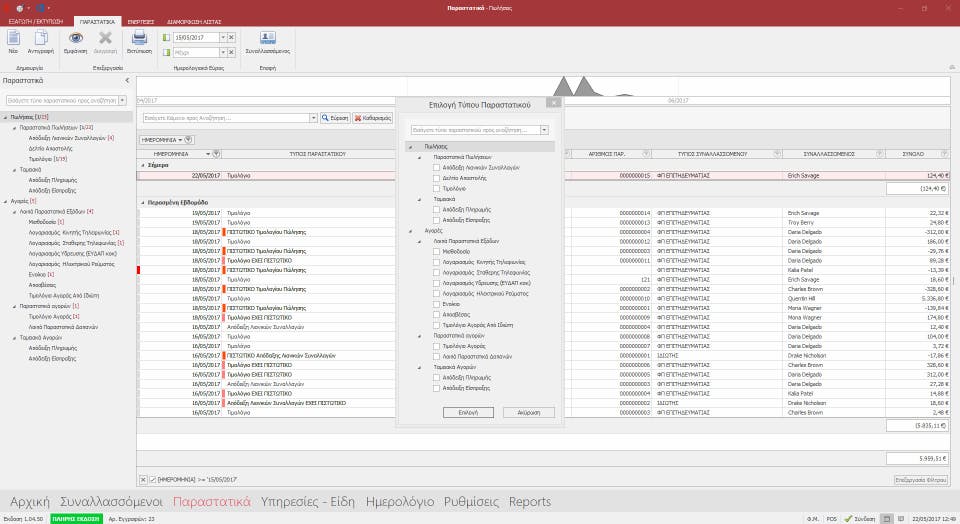This screenshot has width=960, height=524.
Task: Click filter icon in ΣΥΝΟΛΟ header
Action: pyautogui.click(x=944, y=154)
